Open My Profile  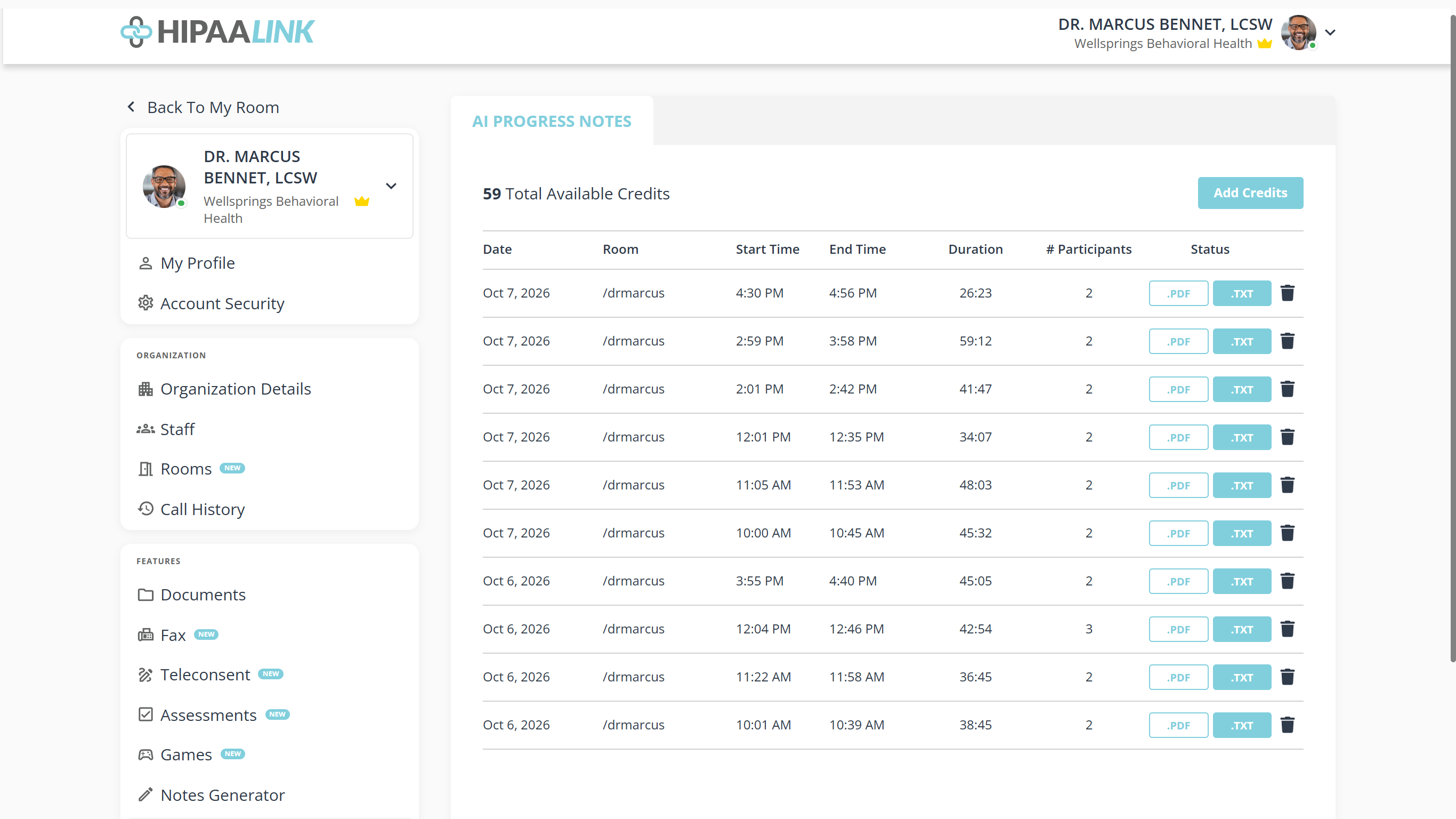coord(187,263)
